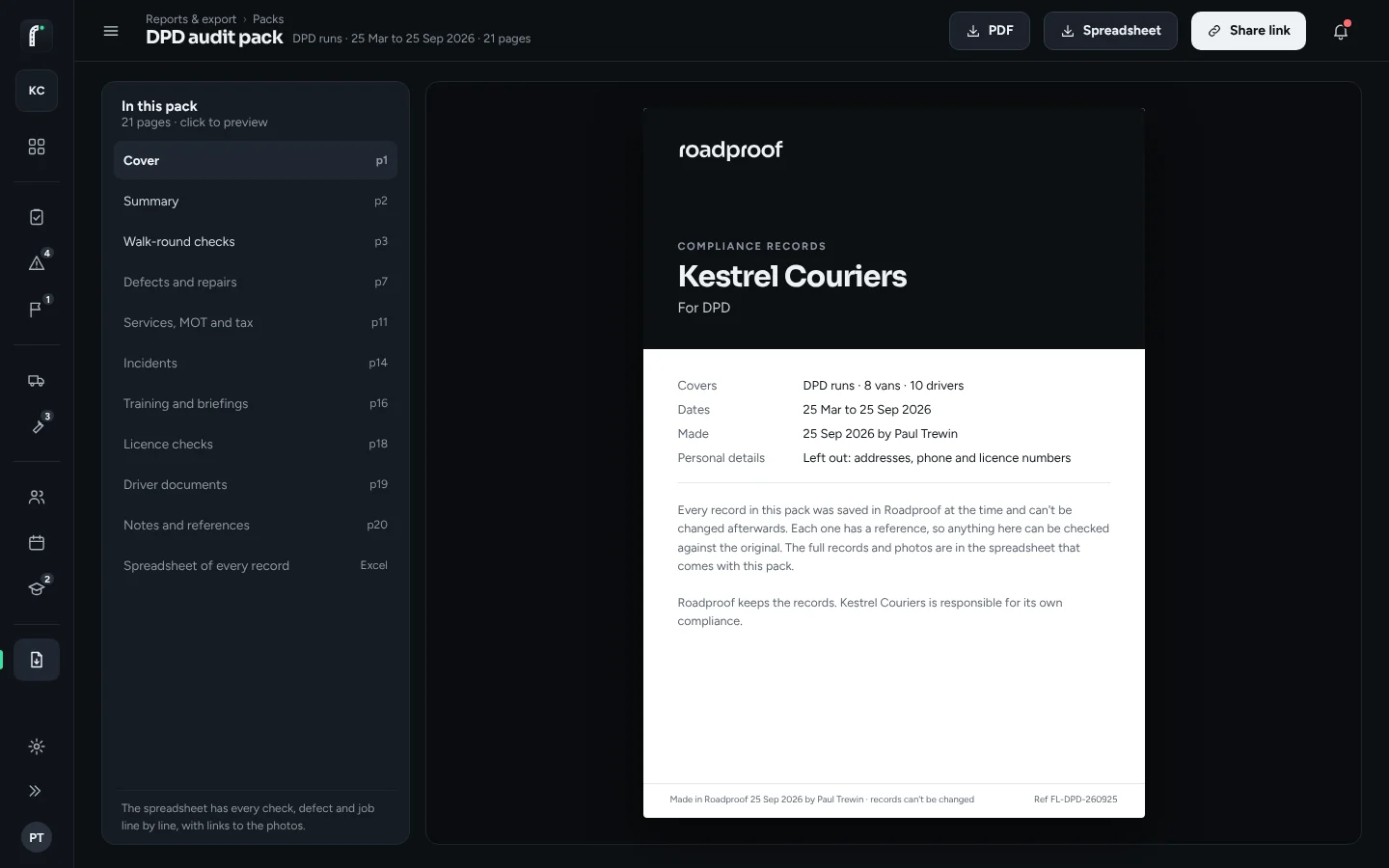
Task: Preview the Summary page
Action: click(256, 202)
